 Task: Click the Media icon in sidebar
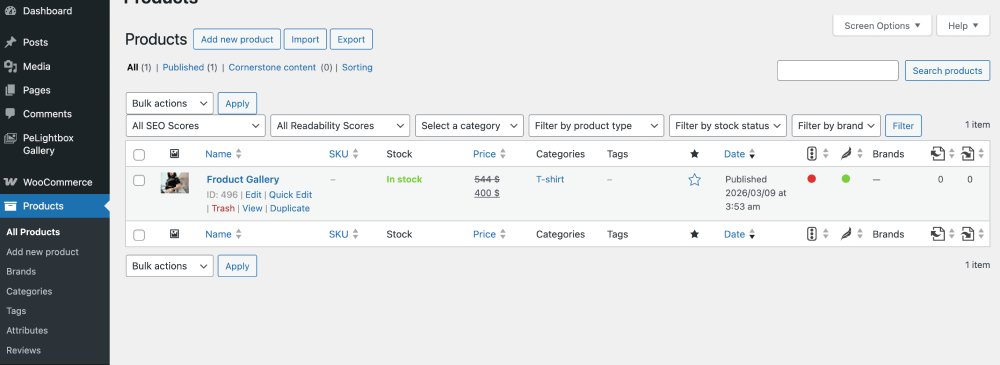(10, 66)
